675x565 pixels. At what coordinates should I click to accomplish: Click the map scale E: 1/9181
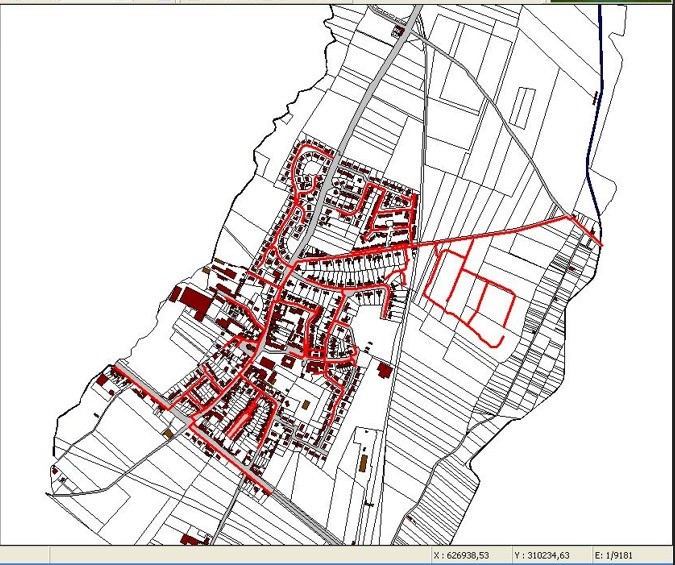613,556
